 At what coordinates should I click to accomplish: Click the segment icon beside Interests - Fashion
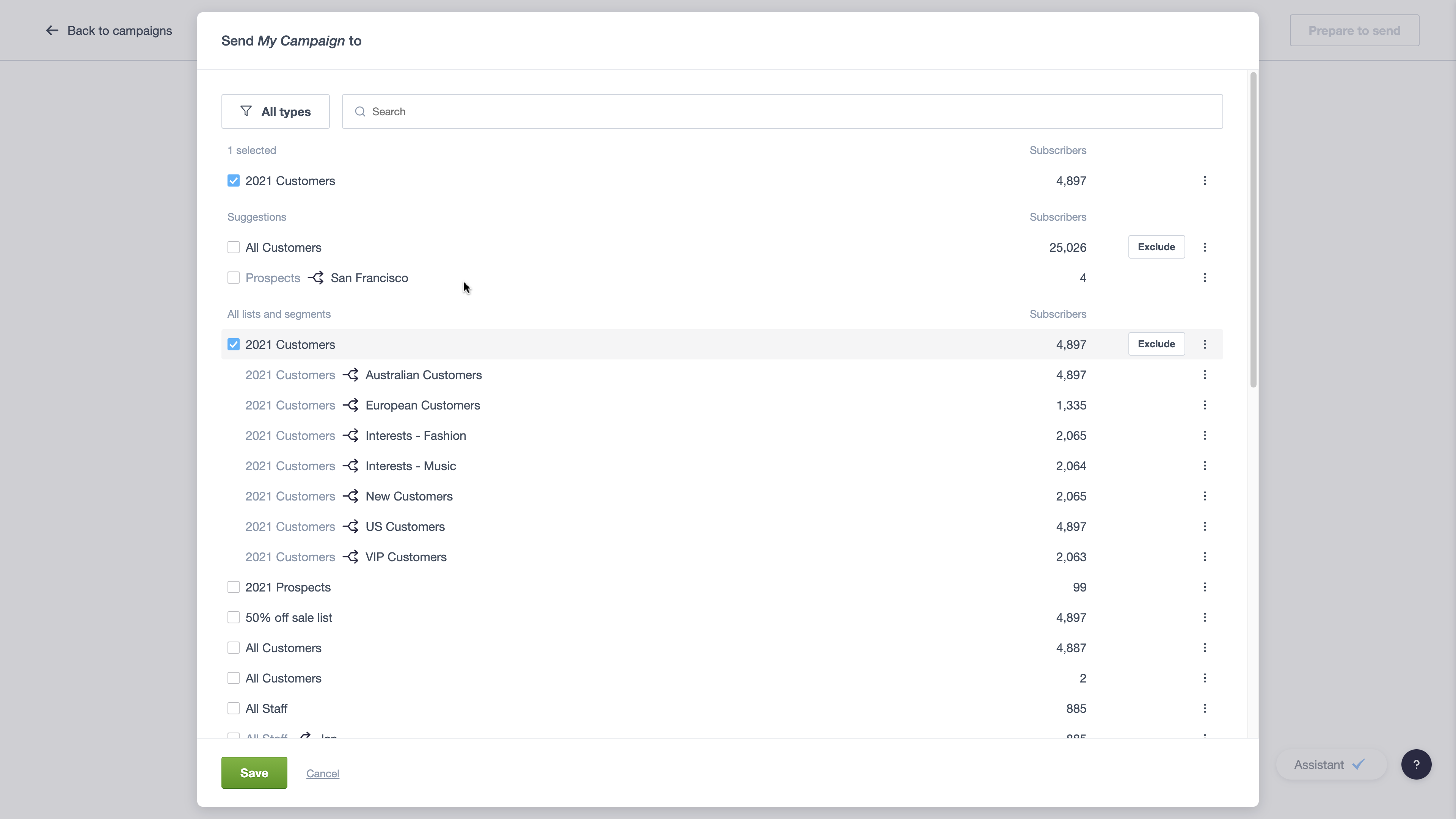[x=350, y=435]
